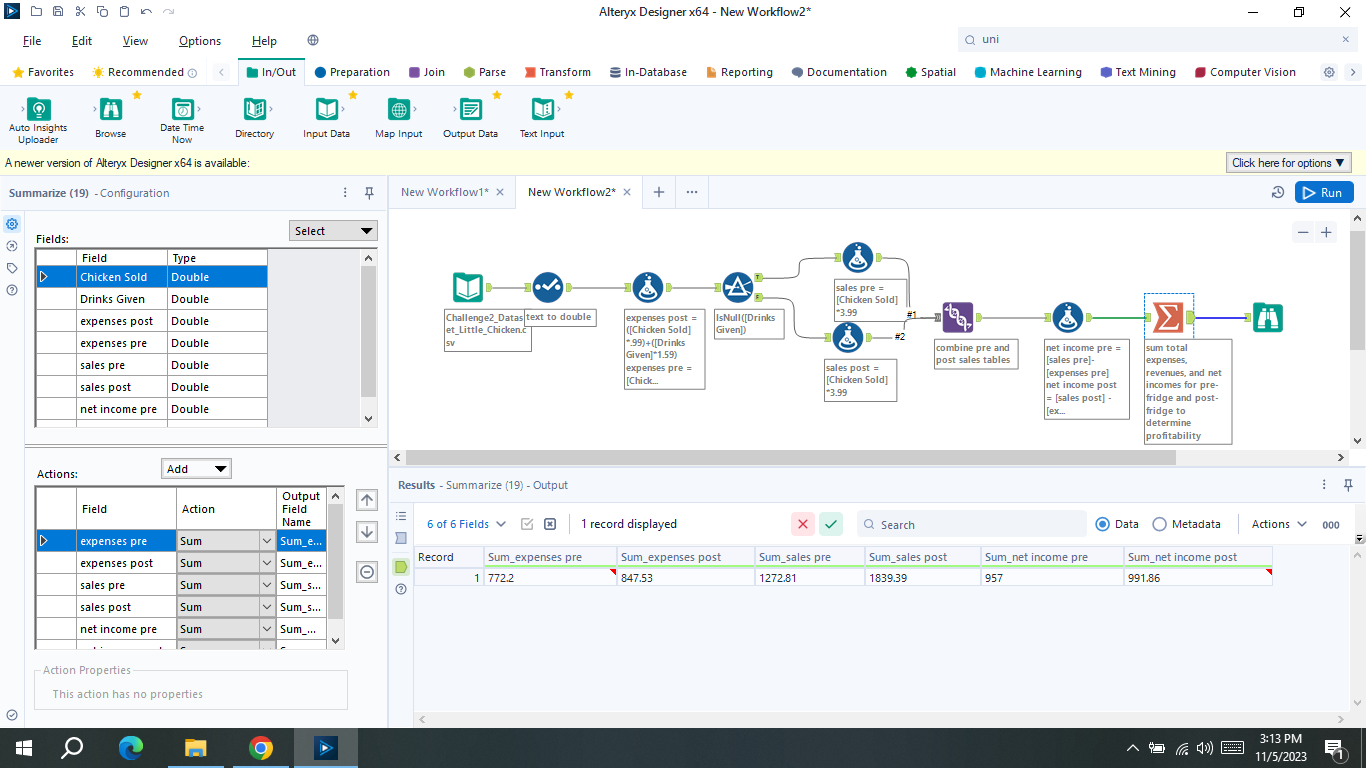Expand the '6 of 6 Fields' dropdown

coord(466,524)
